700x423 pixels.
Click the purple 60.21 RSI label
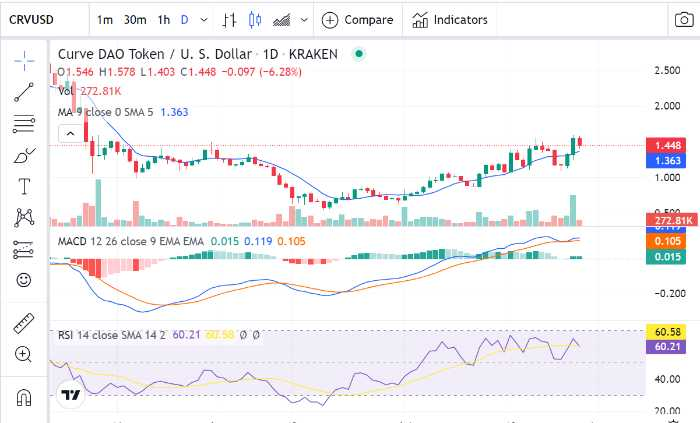point(666,347)
